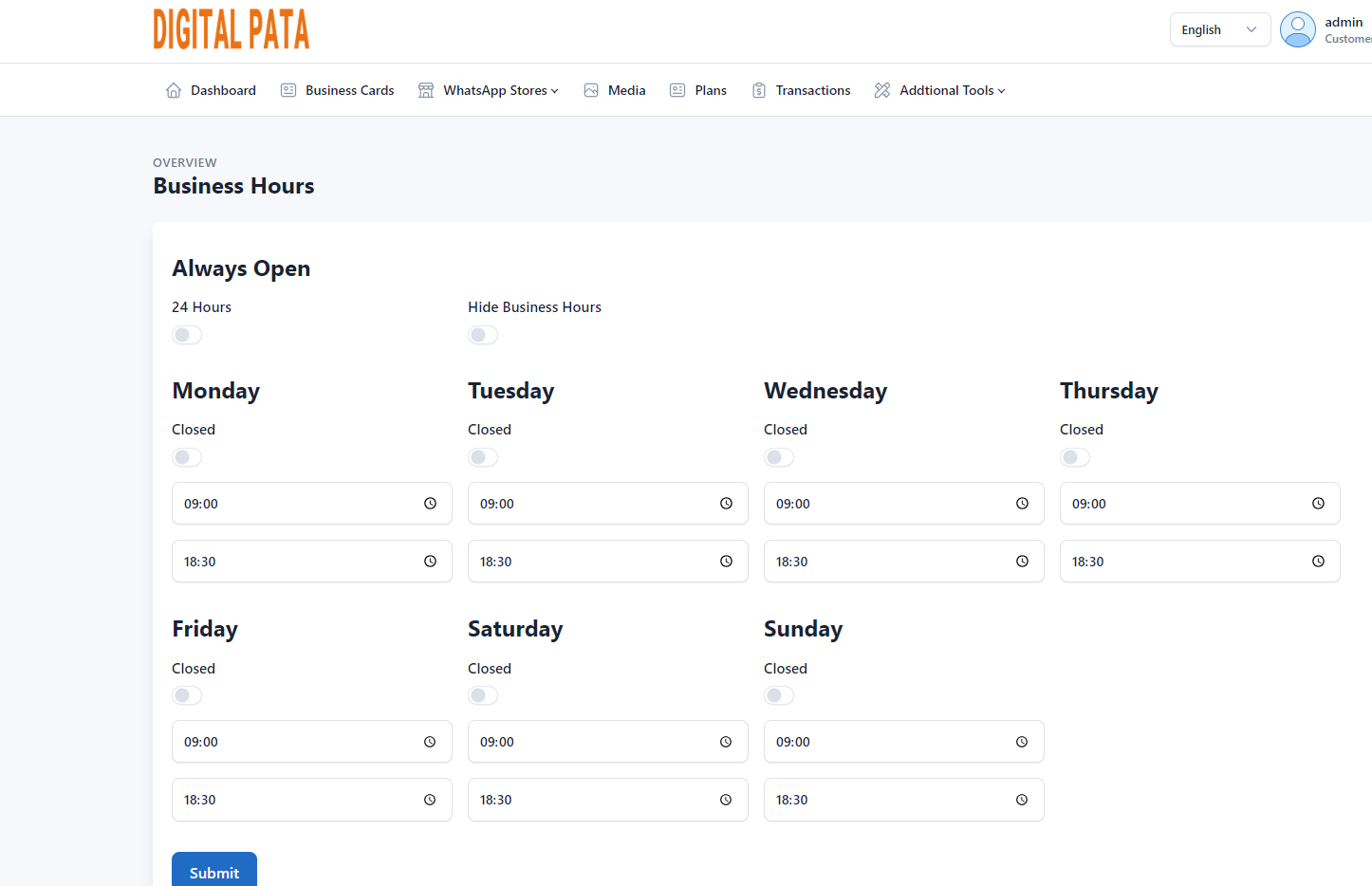Open clock picker for Sunday 18:30
Screen dimensions: 1372x886
tap(1022, 800)
